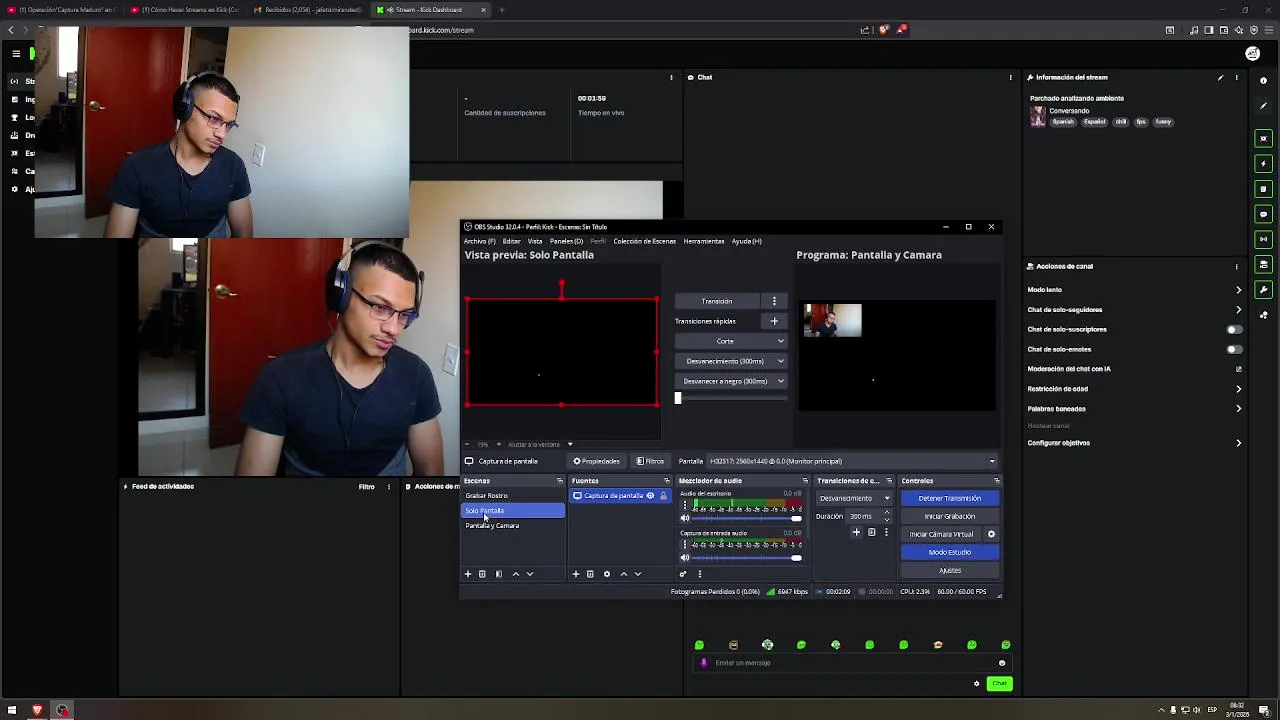Expand Desvanecer a negro (300ms) dropdown
Screen dimensions: 1280x720
tap(781, 381)
